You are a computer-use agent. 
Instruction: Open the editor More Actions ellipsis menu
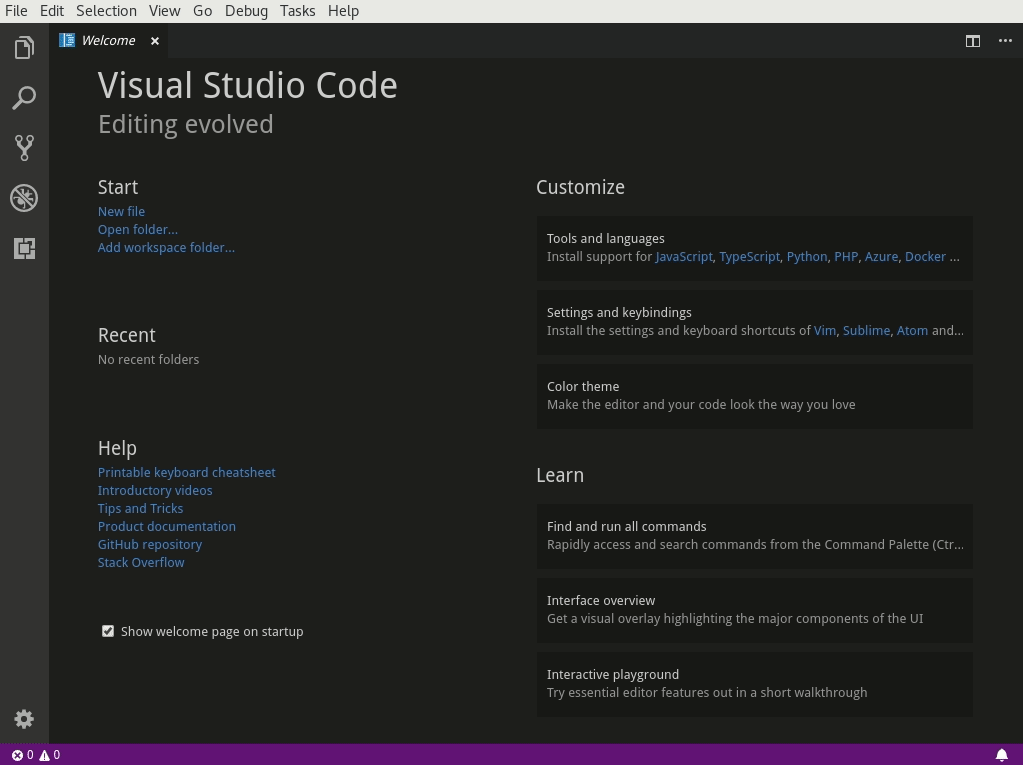click(1005, 41)
